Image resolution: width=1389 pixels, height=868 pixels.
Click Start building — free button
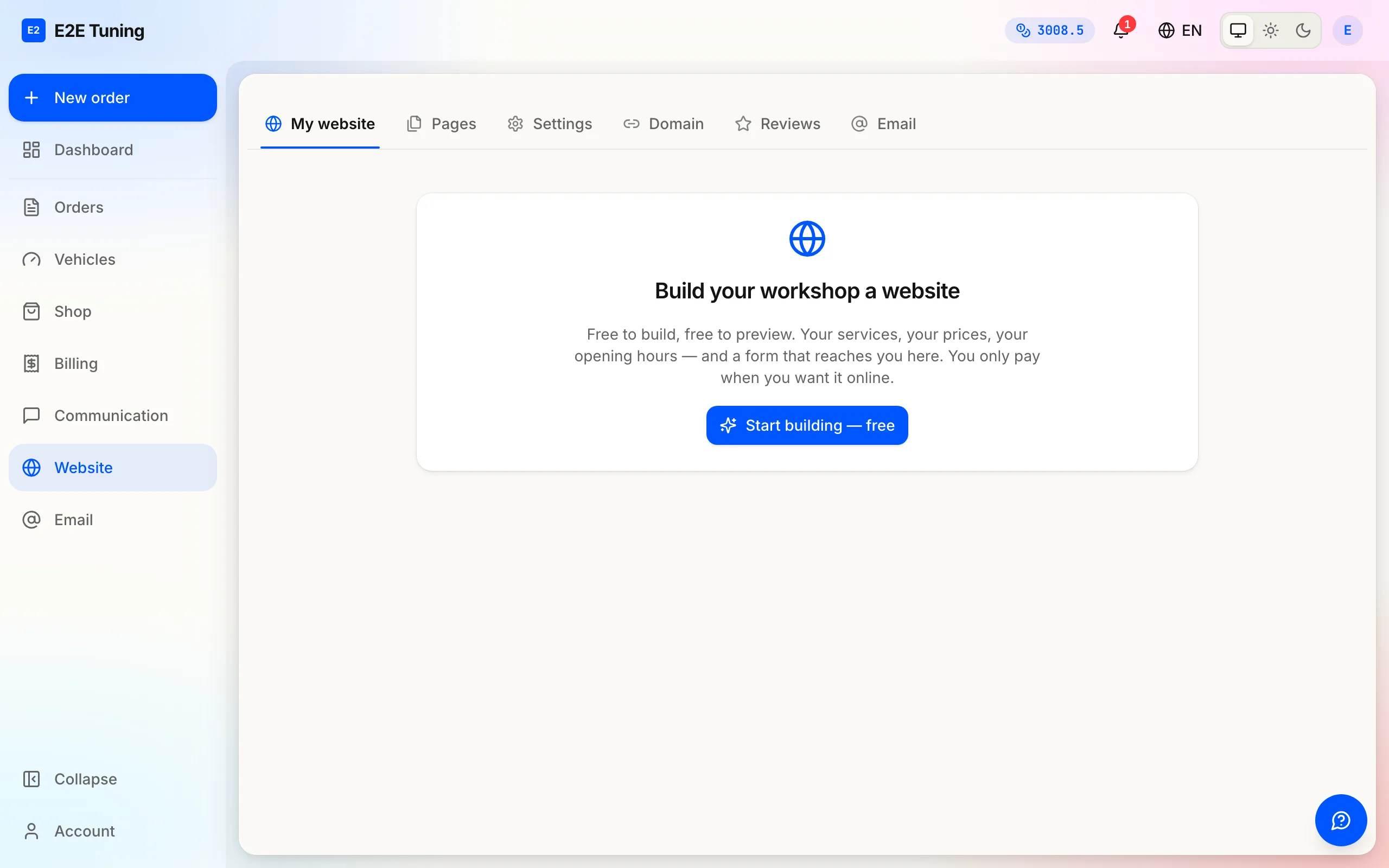point(807,425)
